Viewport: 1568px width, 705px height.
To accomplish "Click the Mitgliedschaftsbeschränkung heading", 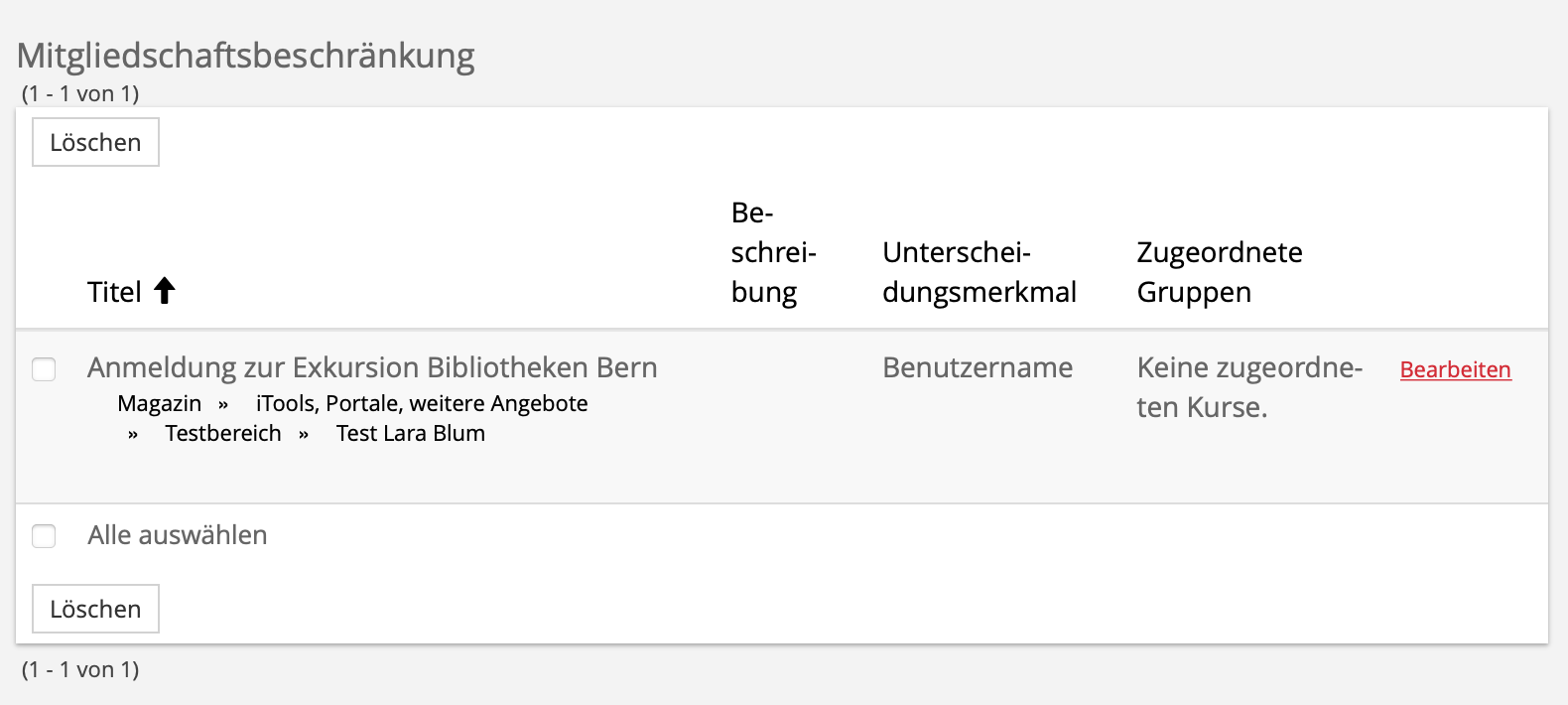I will [246, 56].
